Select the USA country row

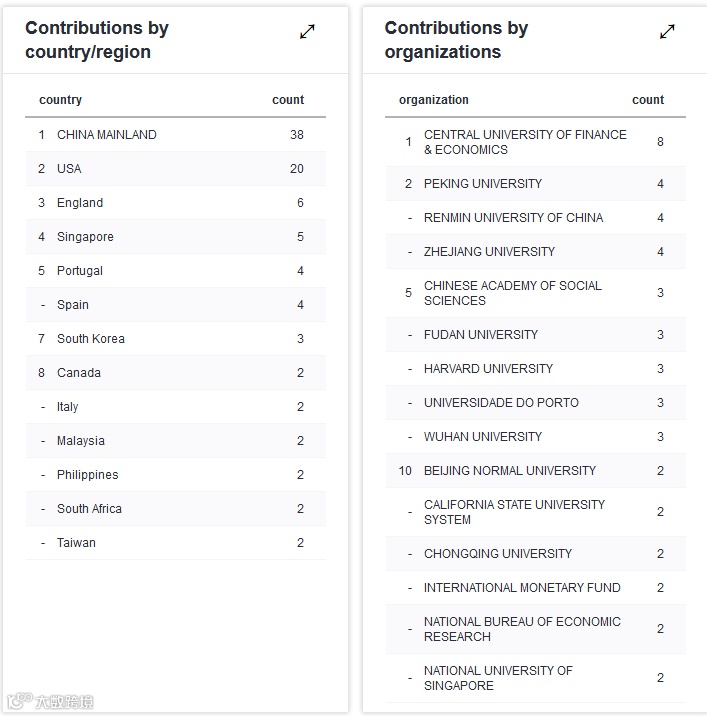point(69,169)
